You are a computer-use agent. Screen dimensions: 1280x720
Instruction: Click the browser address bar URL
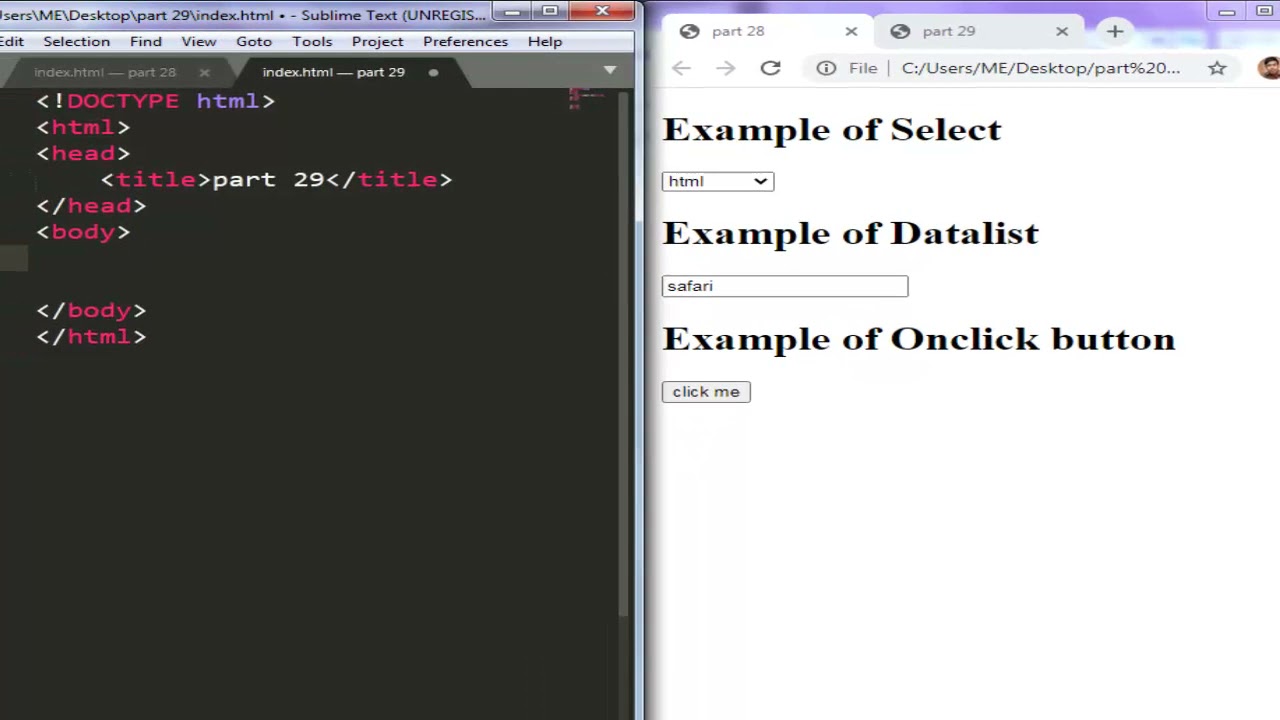coord(1040,68)
